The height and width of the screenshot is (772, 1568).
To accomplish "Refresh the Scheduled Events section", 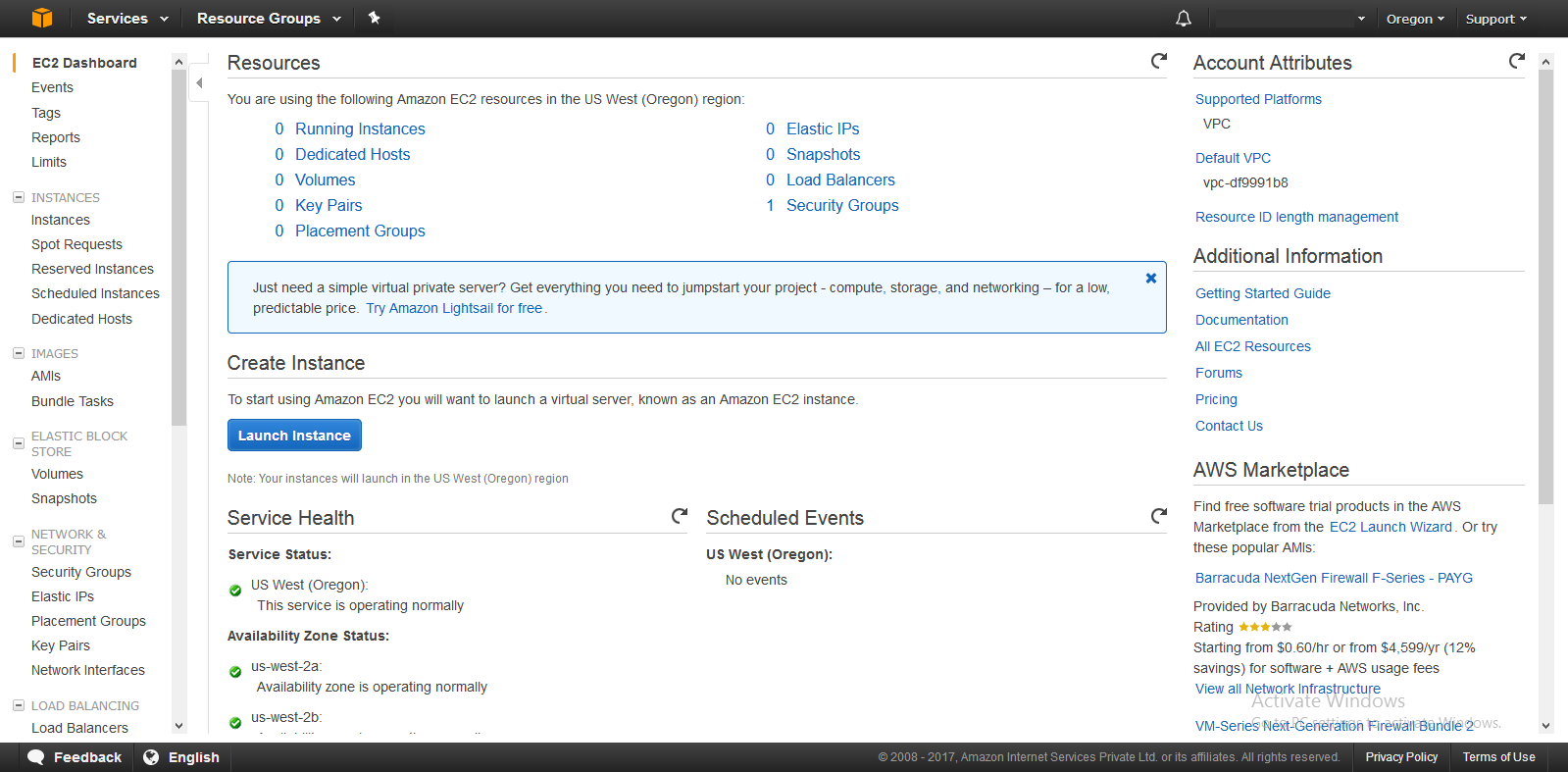I will point(1159,516).
